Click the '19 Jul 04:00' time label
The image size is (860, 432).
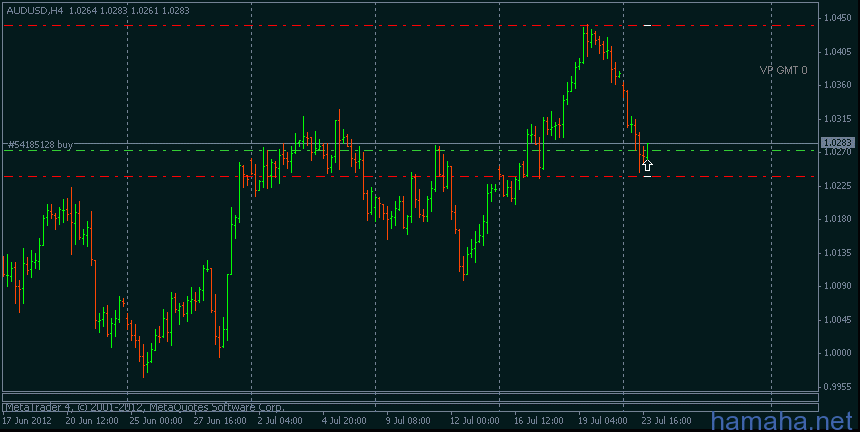(603, 420)
